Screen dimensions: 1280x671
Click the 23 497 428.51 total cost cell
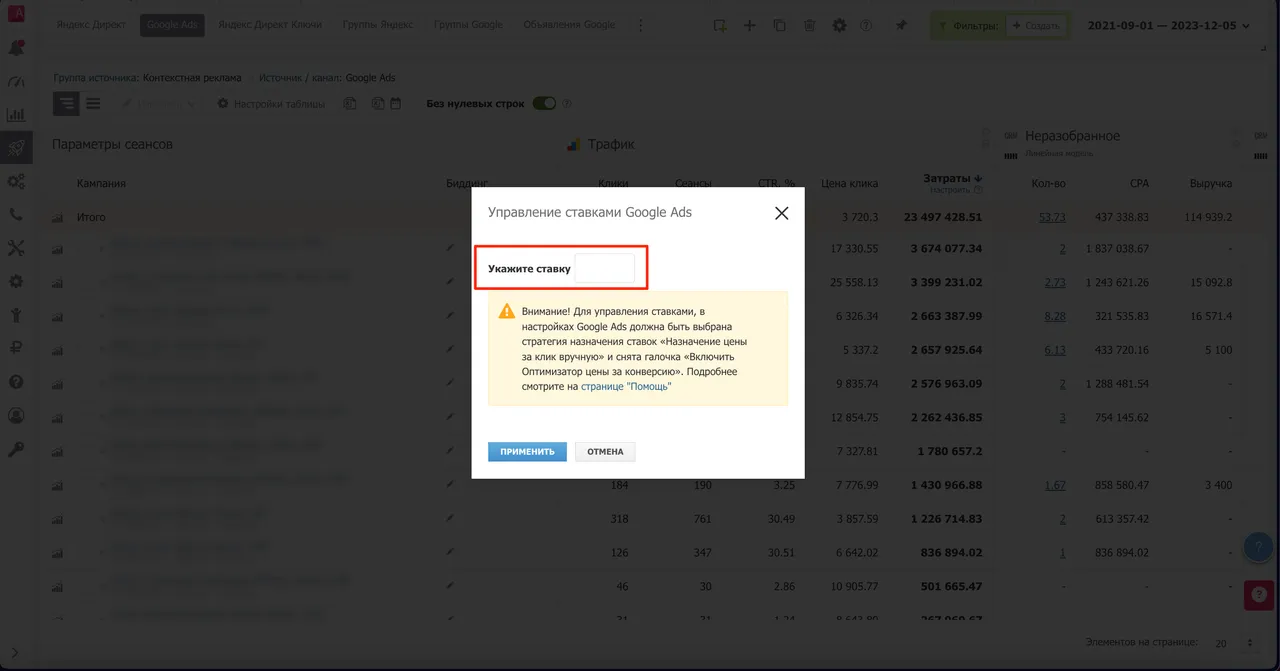(x=943, y=217)
